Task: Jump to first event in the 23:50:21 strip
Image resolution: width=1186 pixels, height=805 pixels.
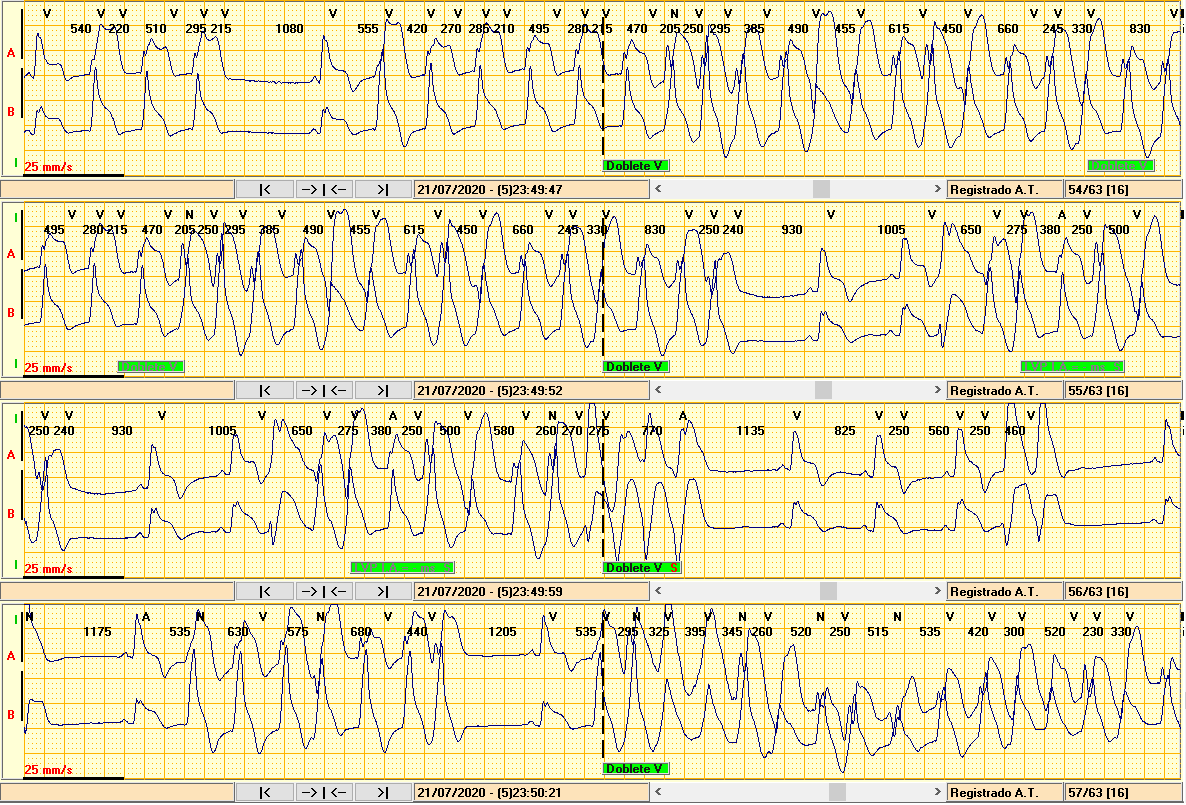Action: pos(265,792)
